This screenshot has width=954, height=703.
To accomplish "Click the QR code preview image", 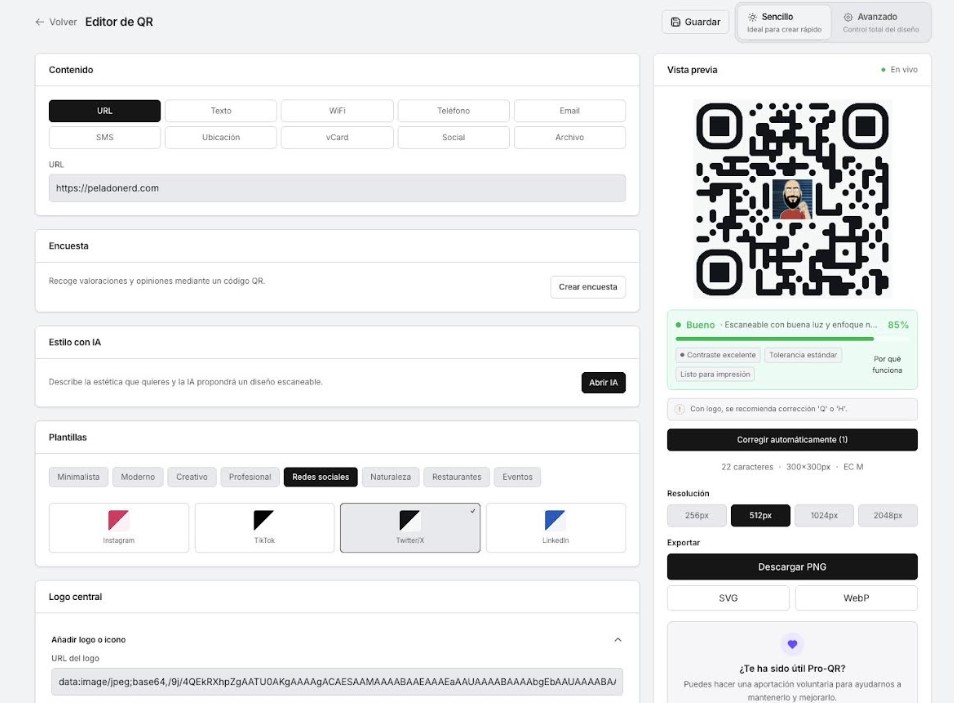I will point(792,198).
